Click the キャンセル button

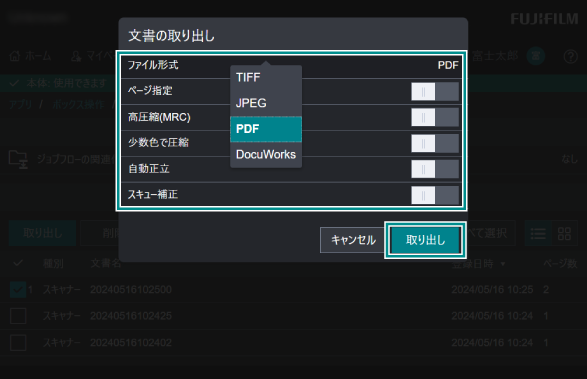(x=353, y=240)
